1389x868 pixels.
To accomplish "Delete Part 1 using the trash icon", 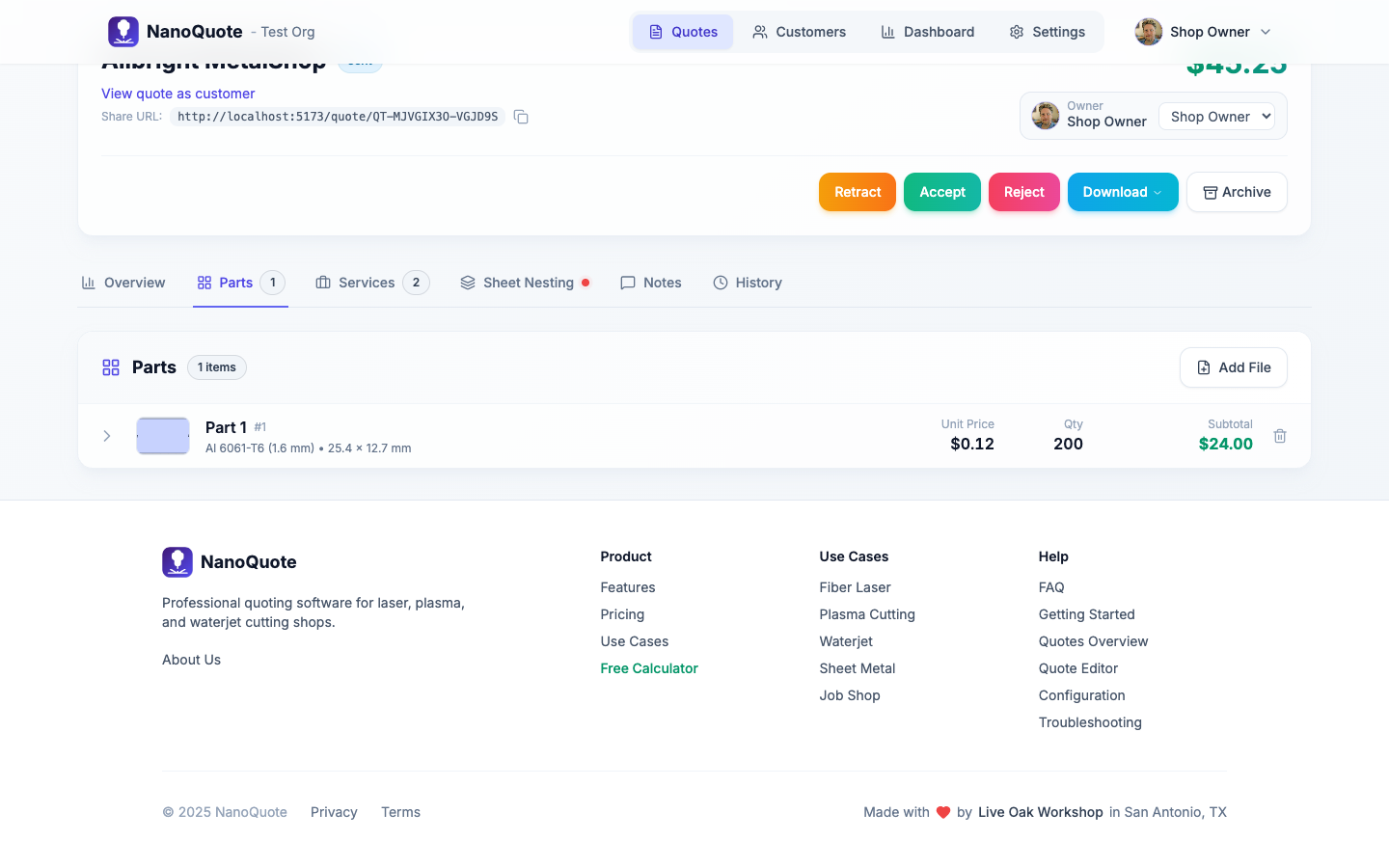I will coord(1280,436).
